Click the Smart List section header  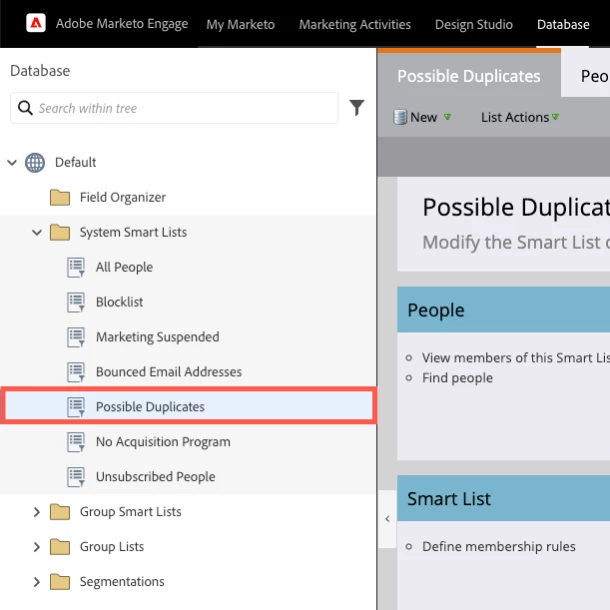tap(503, 498)
